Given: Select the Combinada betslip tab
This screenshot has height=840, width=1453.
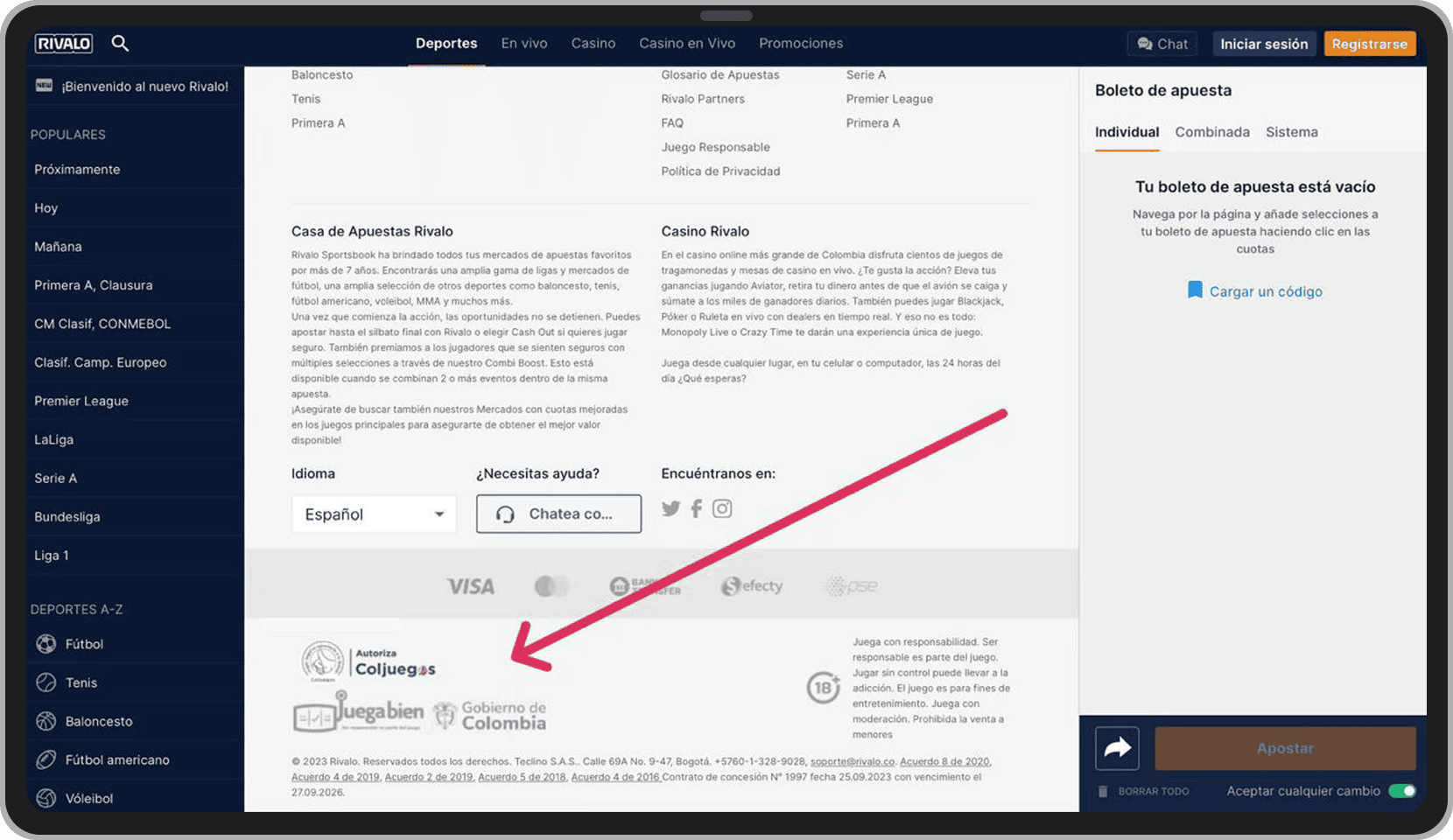Looking at the screenshot, I should pos(1212,132).
